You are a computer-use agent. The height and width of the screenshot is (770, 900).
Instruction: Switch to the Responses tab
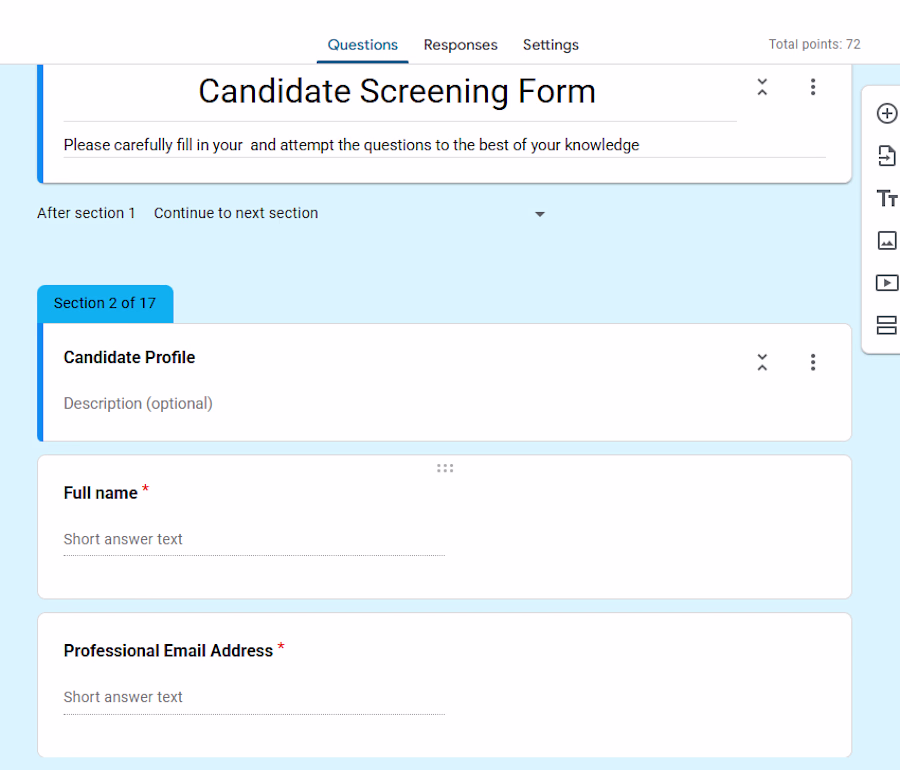tap(460, 45)
